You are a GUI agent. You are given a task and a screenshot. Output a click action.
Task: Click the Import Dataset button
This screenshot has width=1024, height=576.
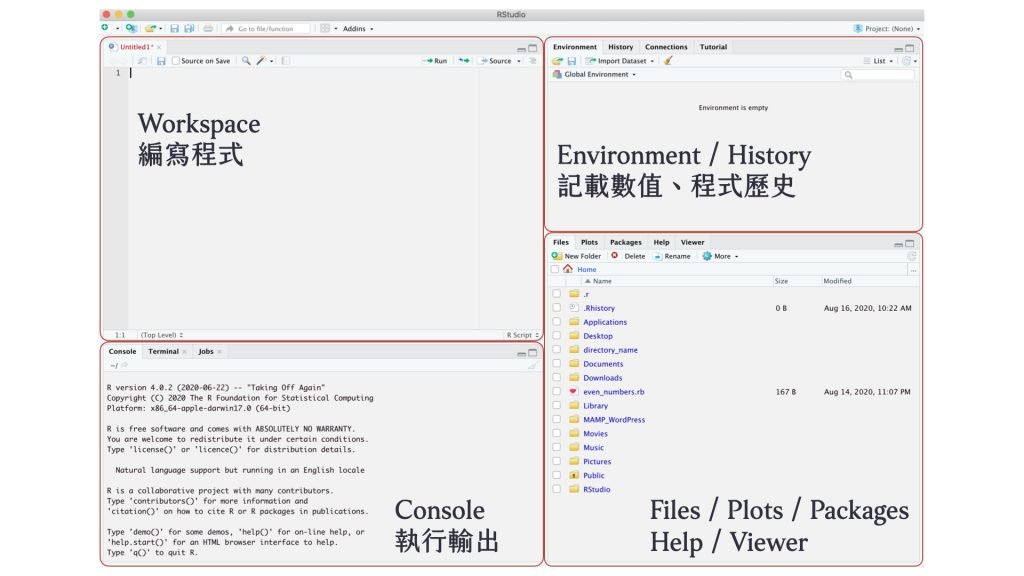[620, 61]
